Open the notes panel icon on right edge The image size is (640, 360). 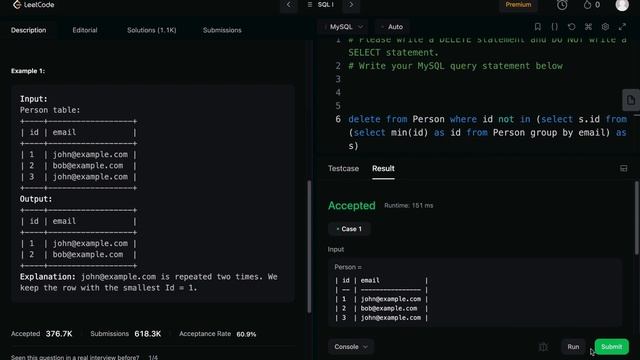[631, 100]
